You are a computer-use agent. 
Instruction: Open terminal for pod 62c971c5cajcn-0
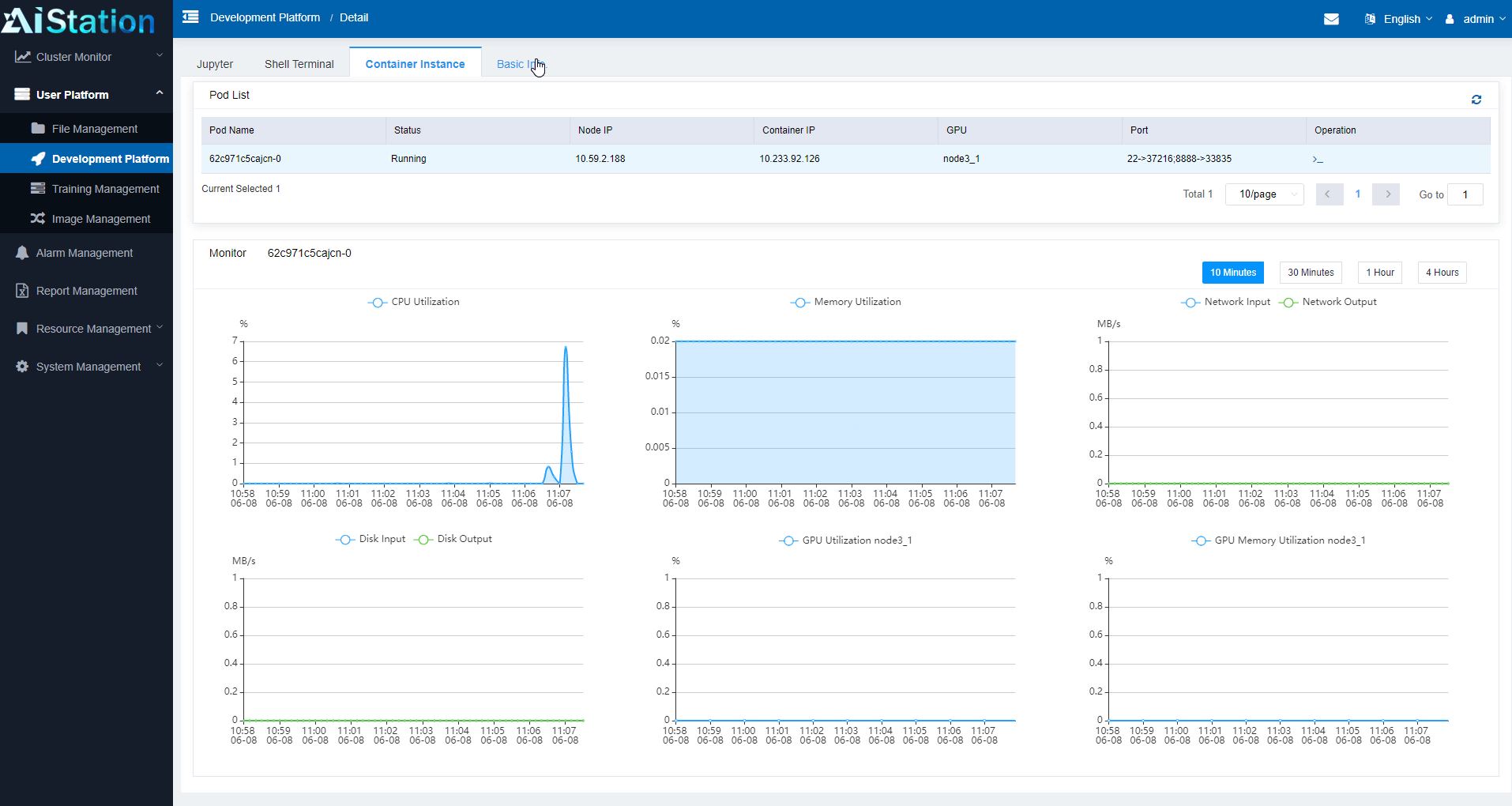pos(1318,160)
